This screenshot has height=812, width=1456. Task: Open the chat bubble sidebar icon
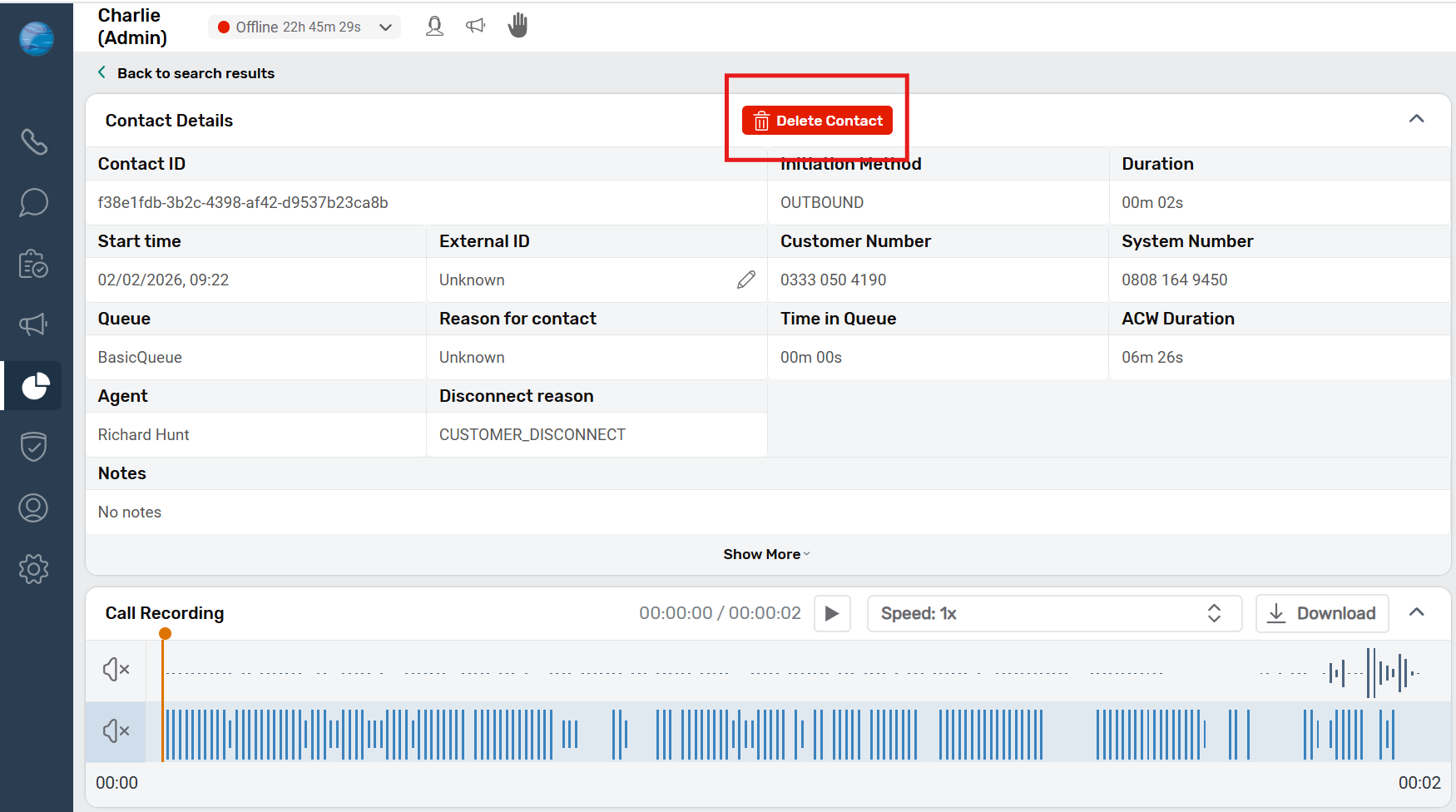click(x=34, y=202)
